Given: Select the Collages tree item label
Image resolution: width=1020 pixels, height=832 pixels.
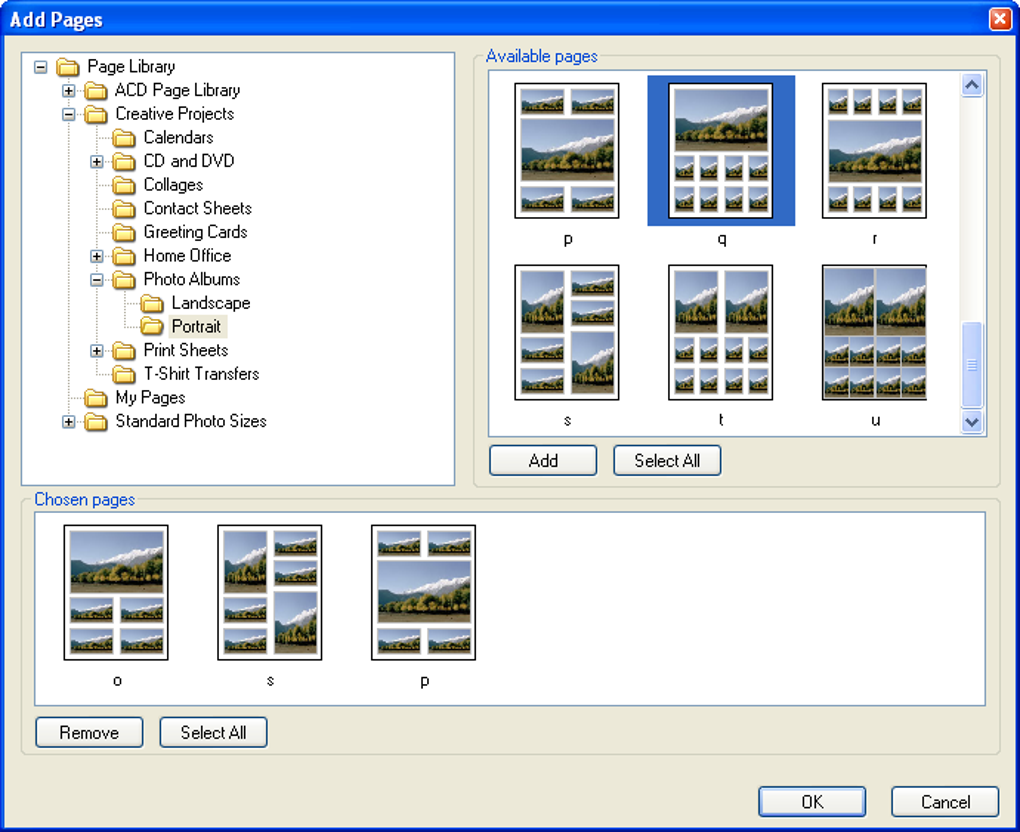Looking at the screenshot, I should click(x=173, y=185).
